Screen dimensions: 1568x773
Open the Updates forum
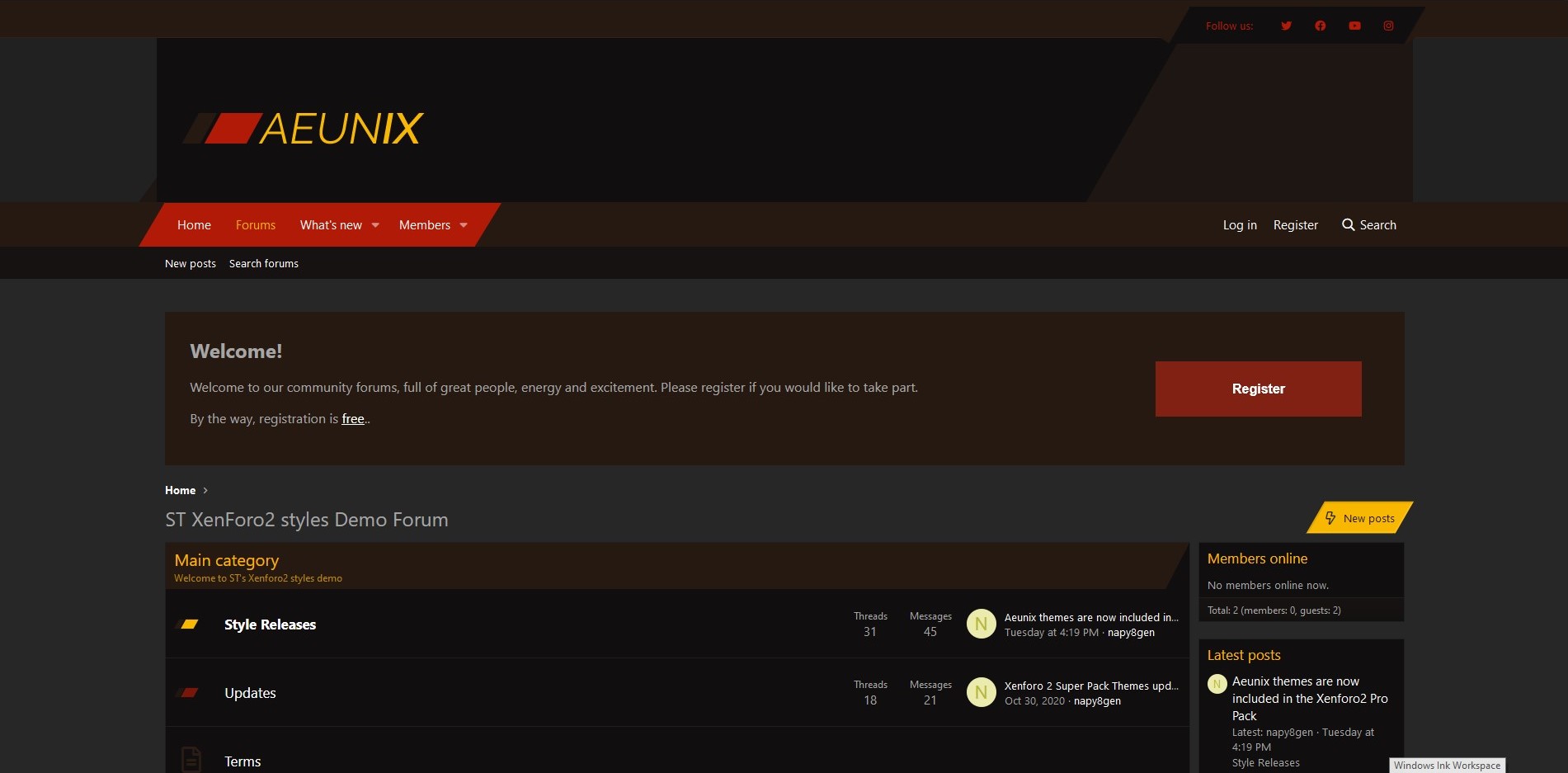250,693
